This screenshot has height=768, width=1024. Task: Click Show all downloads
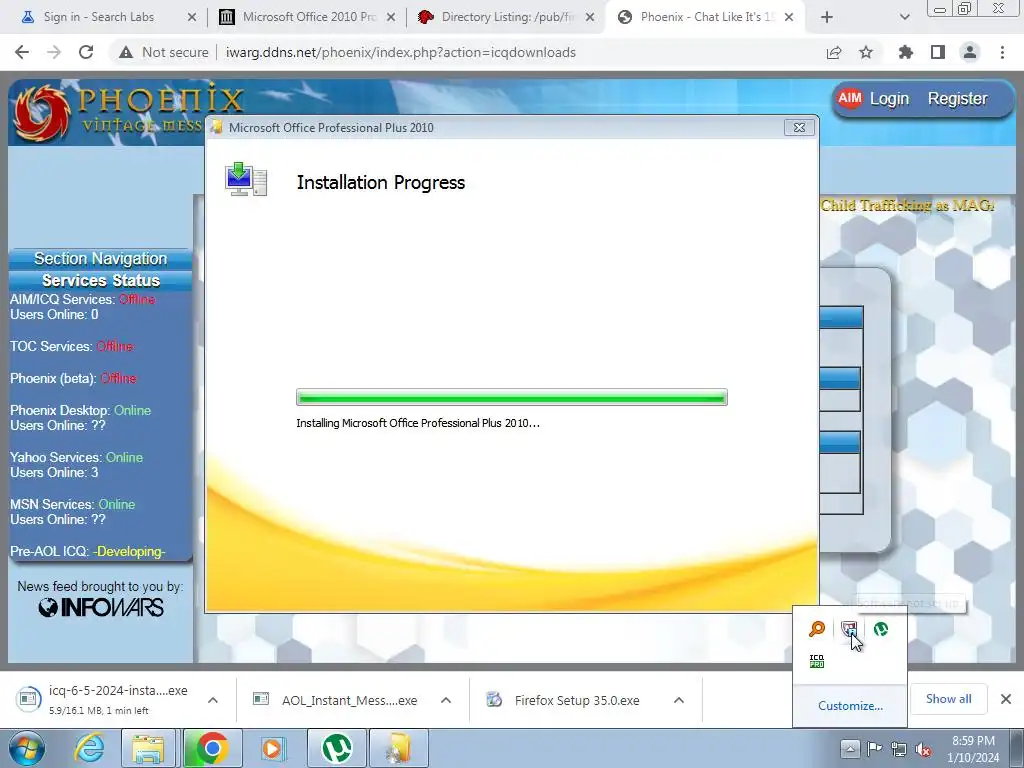948,699
